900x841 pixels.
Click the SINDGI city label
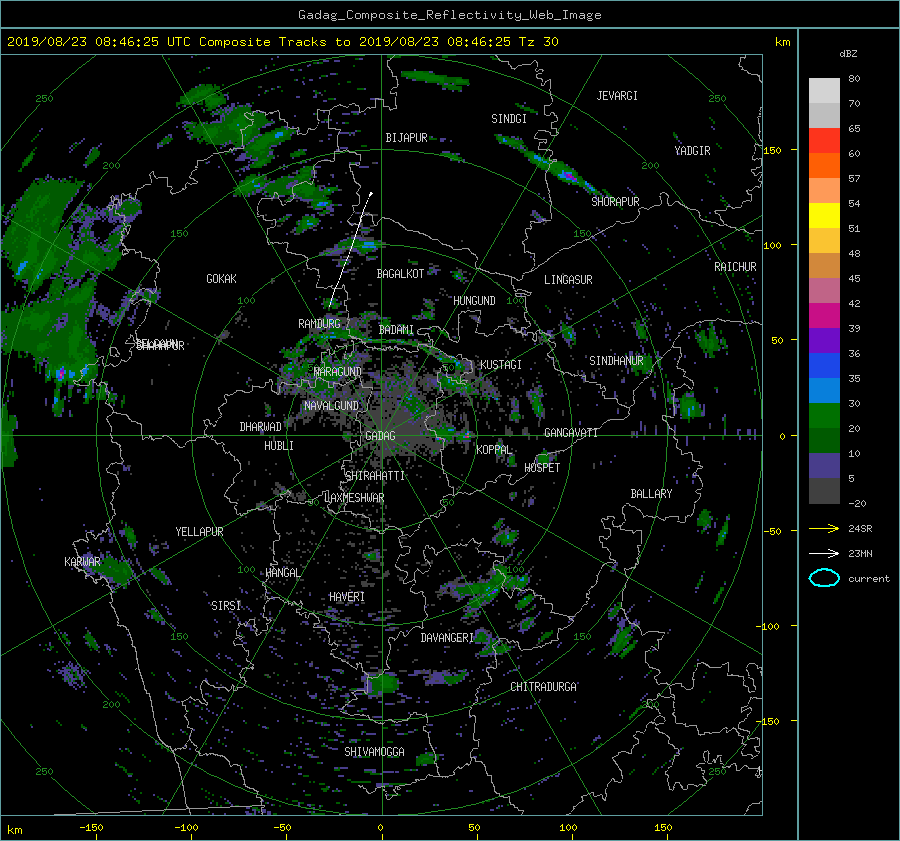[x=509, y=119]
